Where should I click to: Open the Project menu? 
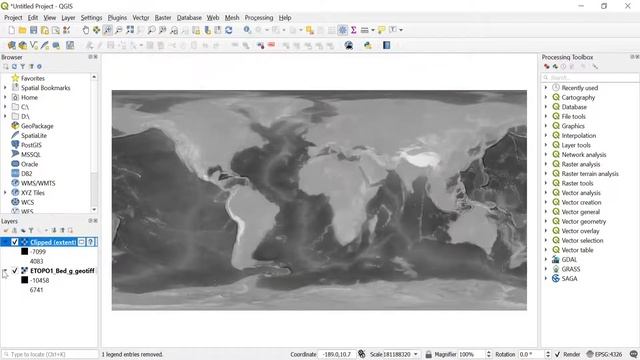coord(13,18)
